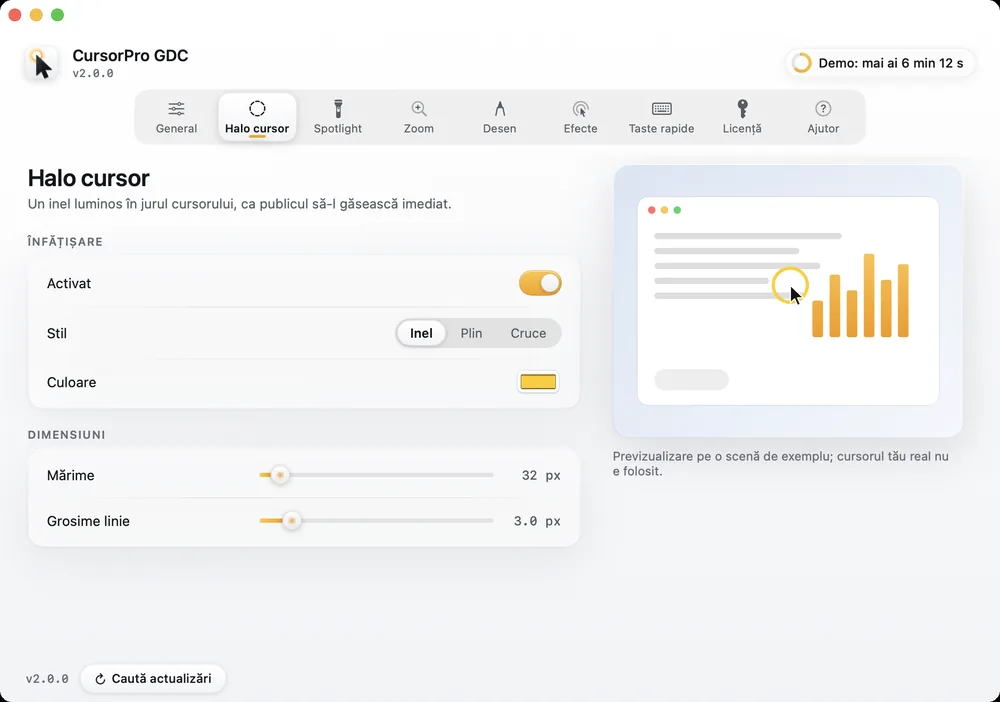Click Caută actualizări button

pyautogui.click(x=153, y=678)
